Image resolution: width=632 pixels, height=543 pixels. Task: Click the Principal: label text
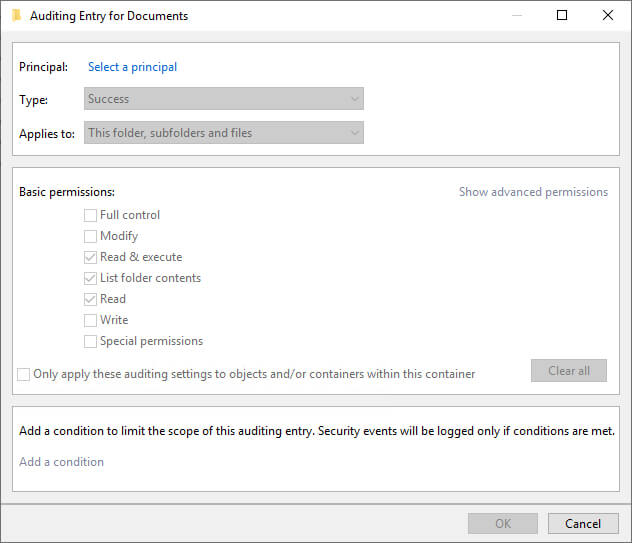coord(44,67)
